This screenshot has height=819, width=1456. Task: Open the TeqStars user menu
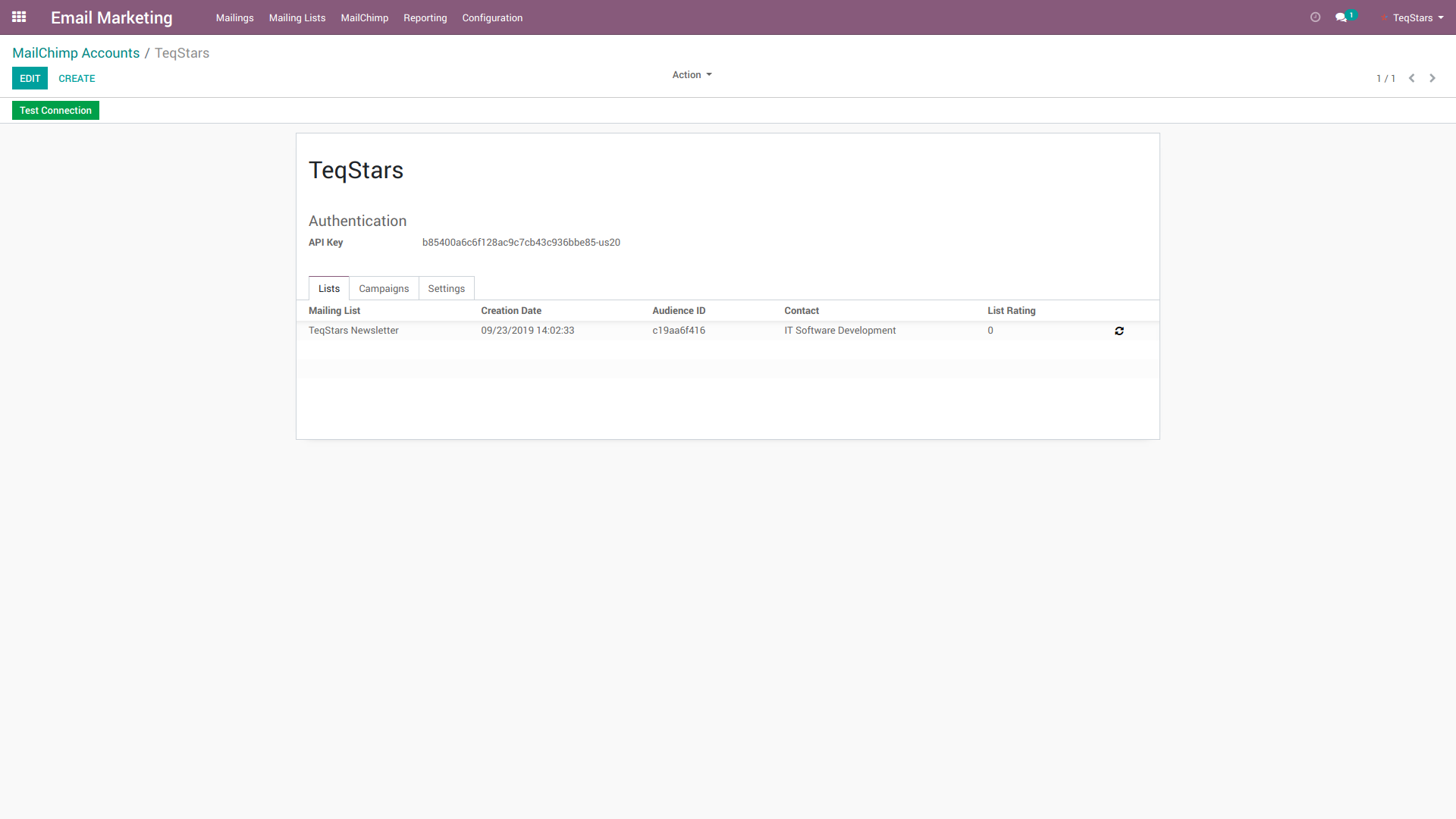click(x=1417, y=17)
